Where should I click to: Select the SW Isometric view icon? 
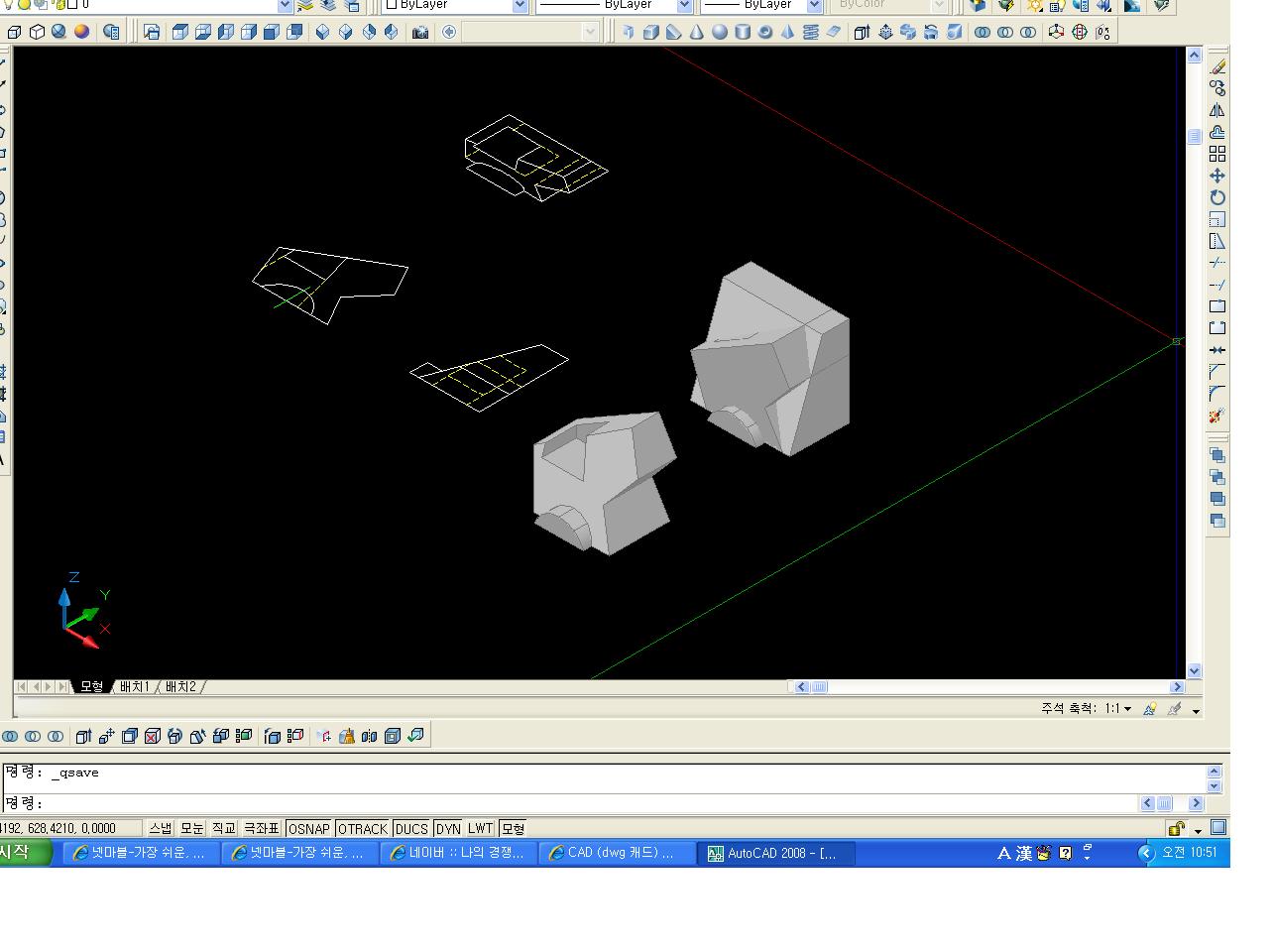pos(323,32)
